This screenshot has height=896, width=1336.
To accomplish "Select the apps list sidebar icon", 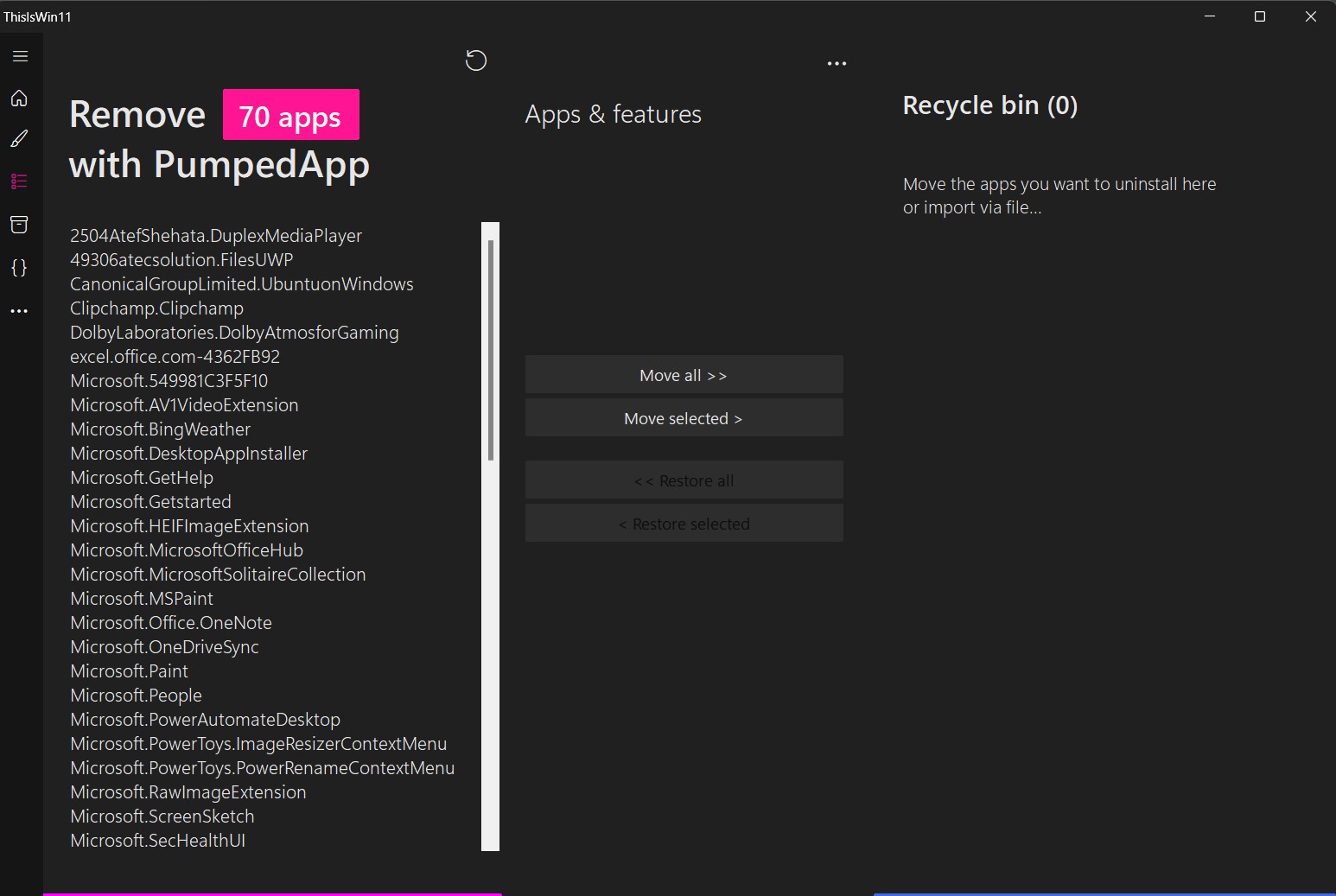I will coord(19,181).
